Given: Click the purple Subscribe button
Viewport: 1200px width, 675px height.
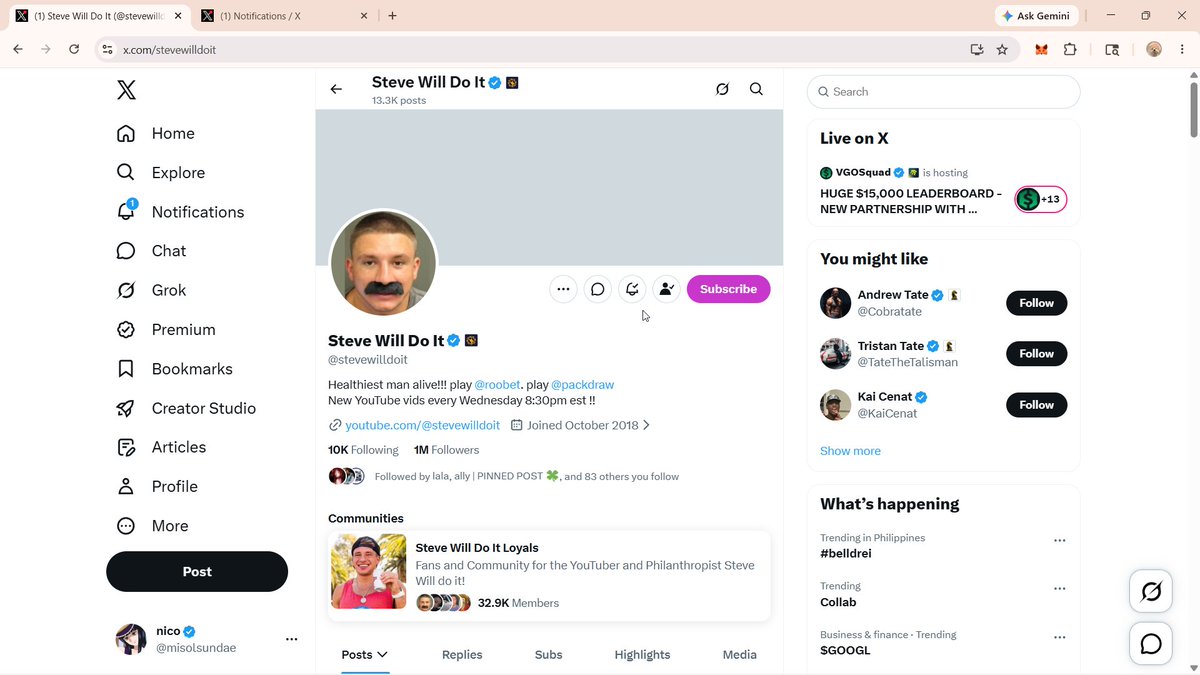Looking at the screenshot, I should [728, 289].
